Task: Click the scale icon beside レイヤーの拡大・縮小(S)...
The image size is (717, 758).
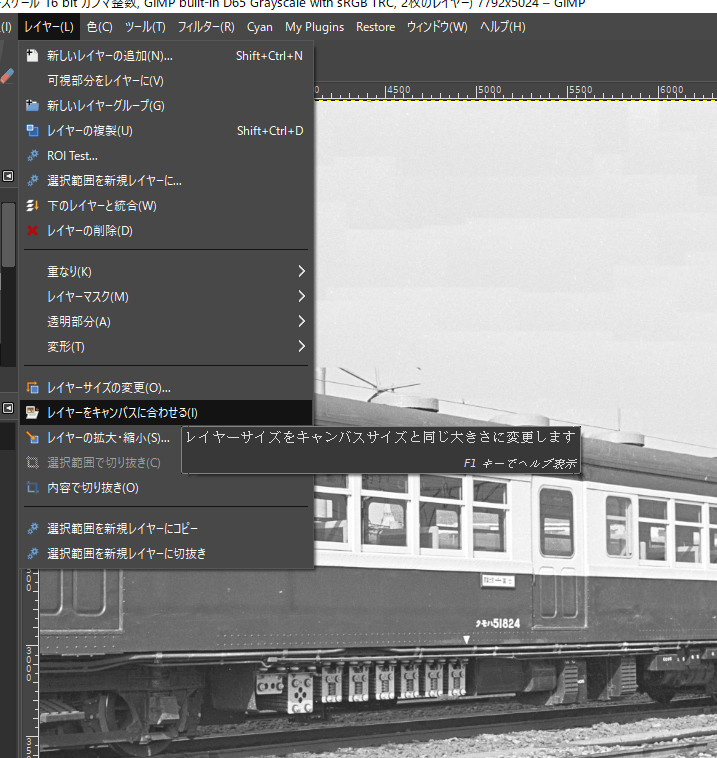Action: [x=32, y=437]
